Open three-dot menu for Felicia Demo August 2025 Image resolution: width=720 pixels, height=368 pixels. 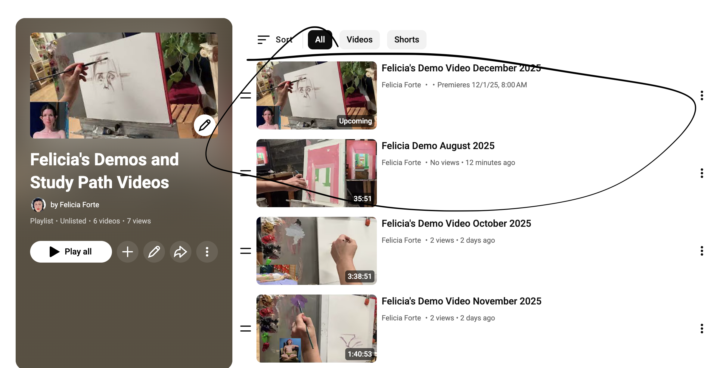click(701, 173)
